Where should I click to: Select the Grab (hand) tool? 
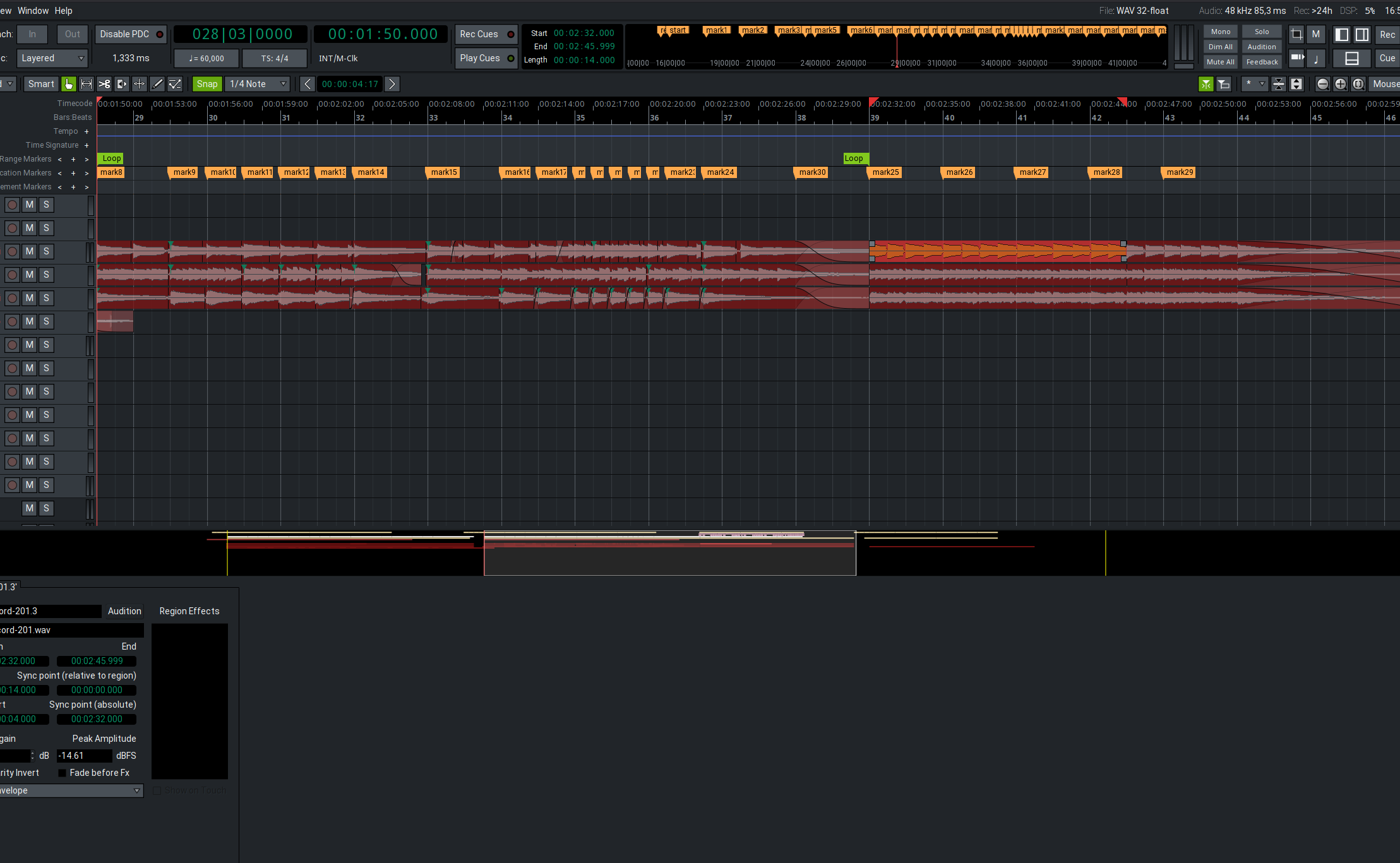(x=69, y=84)
